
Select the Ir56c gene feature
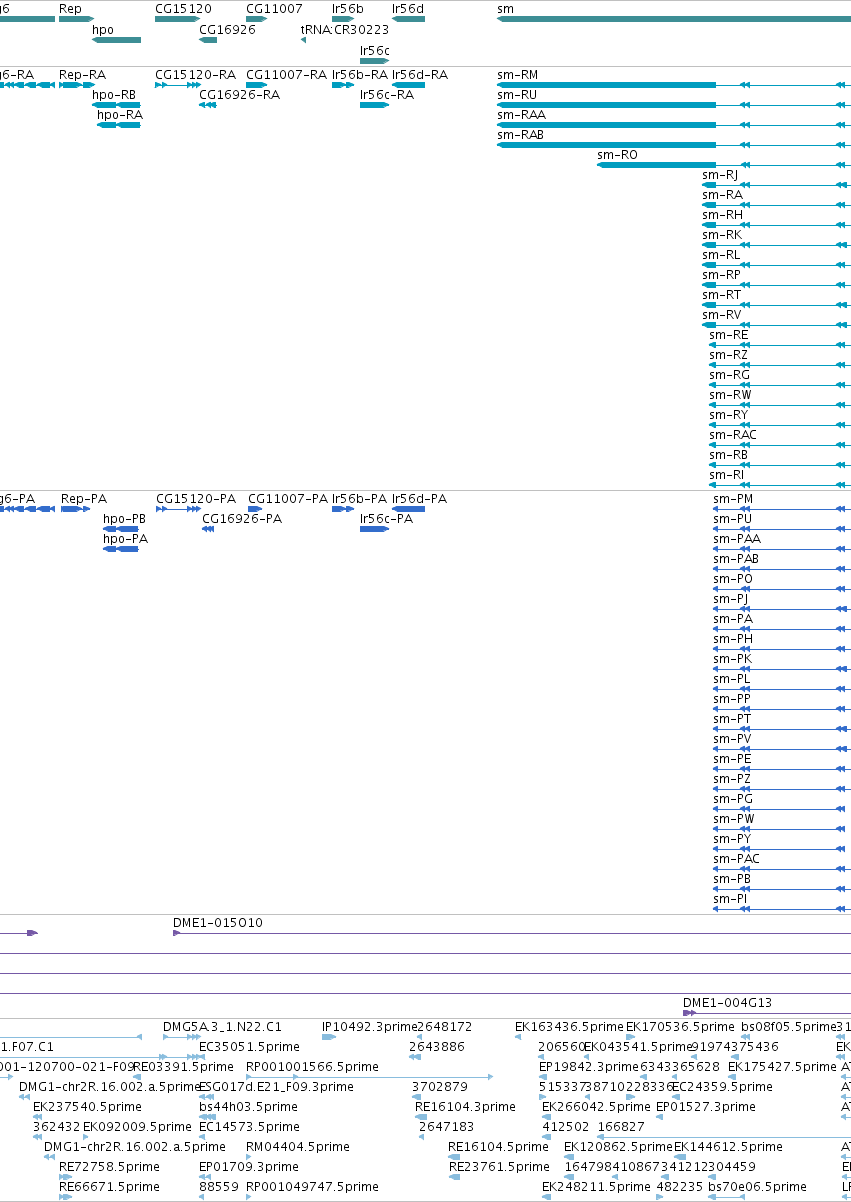pos(374,61)
